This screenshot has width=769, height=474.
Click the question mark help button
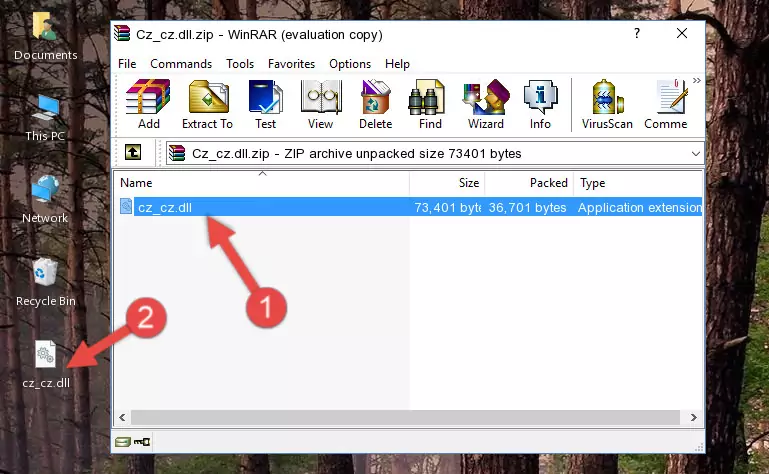[637, 33]
